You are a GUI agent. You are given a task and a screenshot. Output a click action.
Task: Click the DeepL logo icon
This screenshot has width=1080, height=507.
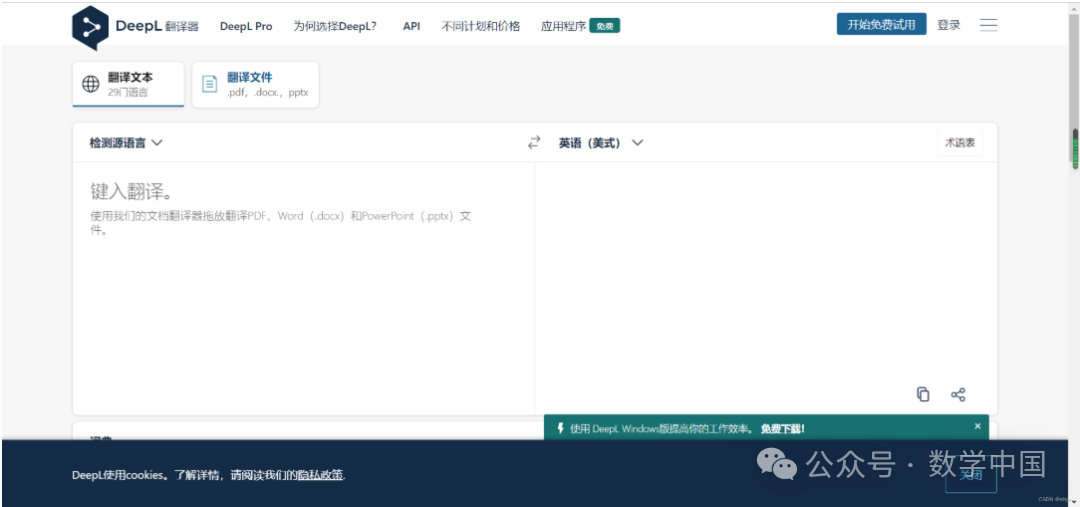(x=90, y=28)
